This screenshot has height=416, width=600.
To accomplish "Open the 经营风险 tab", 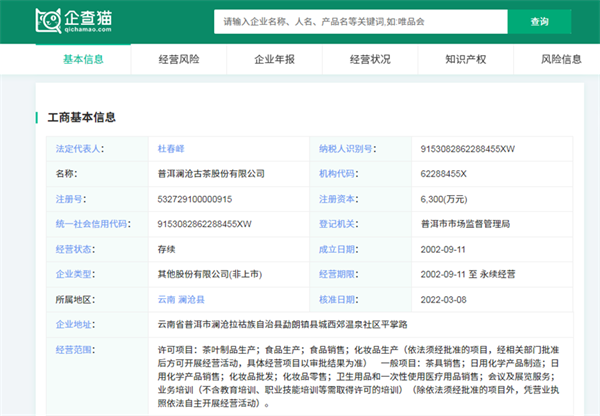I will pyautogui.click(x=179, y=60).
